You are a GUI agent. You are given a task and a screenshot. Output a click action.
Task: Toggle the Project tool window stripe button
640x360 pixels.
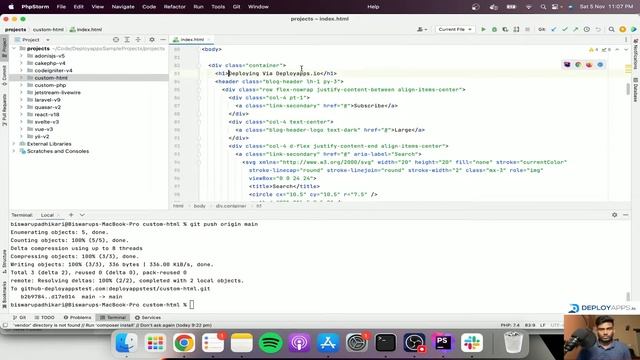point(4,47)
